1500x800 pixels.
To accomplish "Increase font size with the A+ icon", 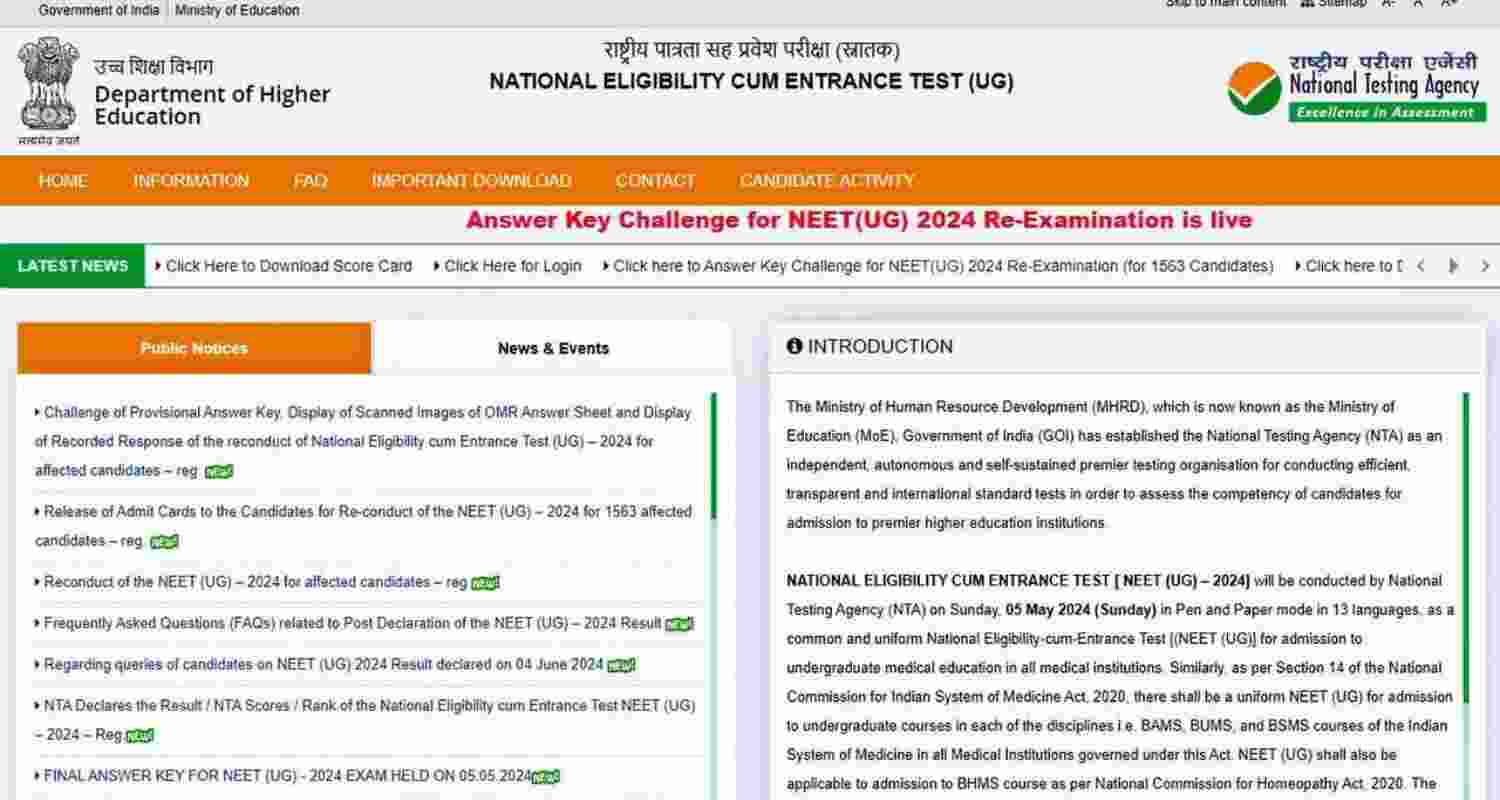I will (x=1448, y=4).
